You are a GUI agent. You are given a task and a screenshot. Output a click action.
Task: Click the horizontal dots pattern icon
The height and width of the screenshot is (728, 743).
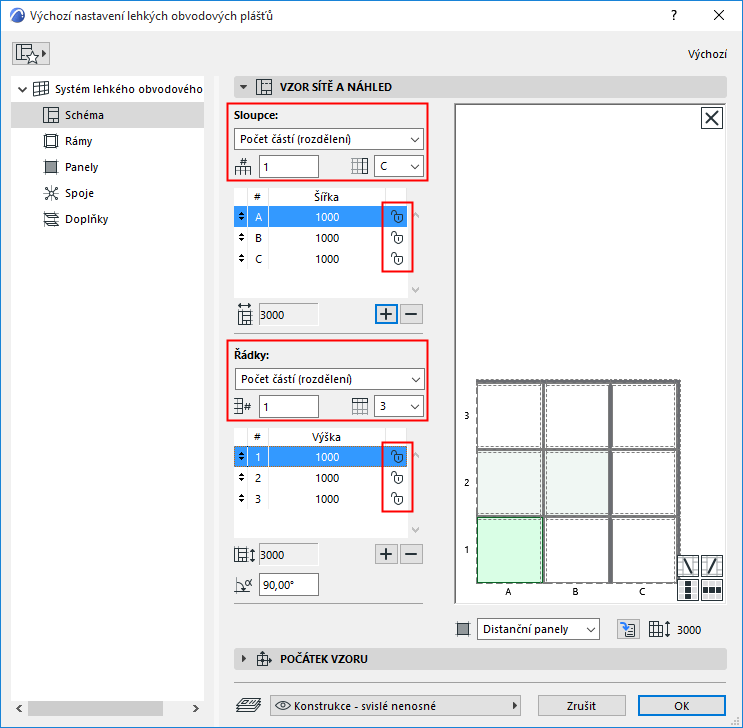click(x=712, y=590)
